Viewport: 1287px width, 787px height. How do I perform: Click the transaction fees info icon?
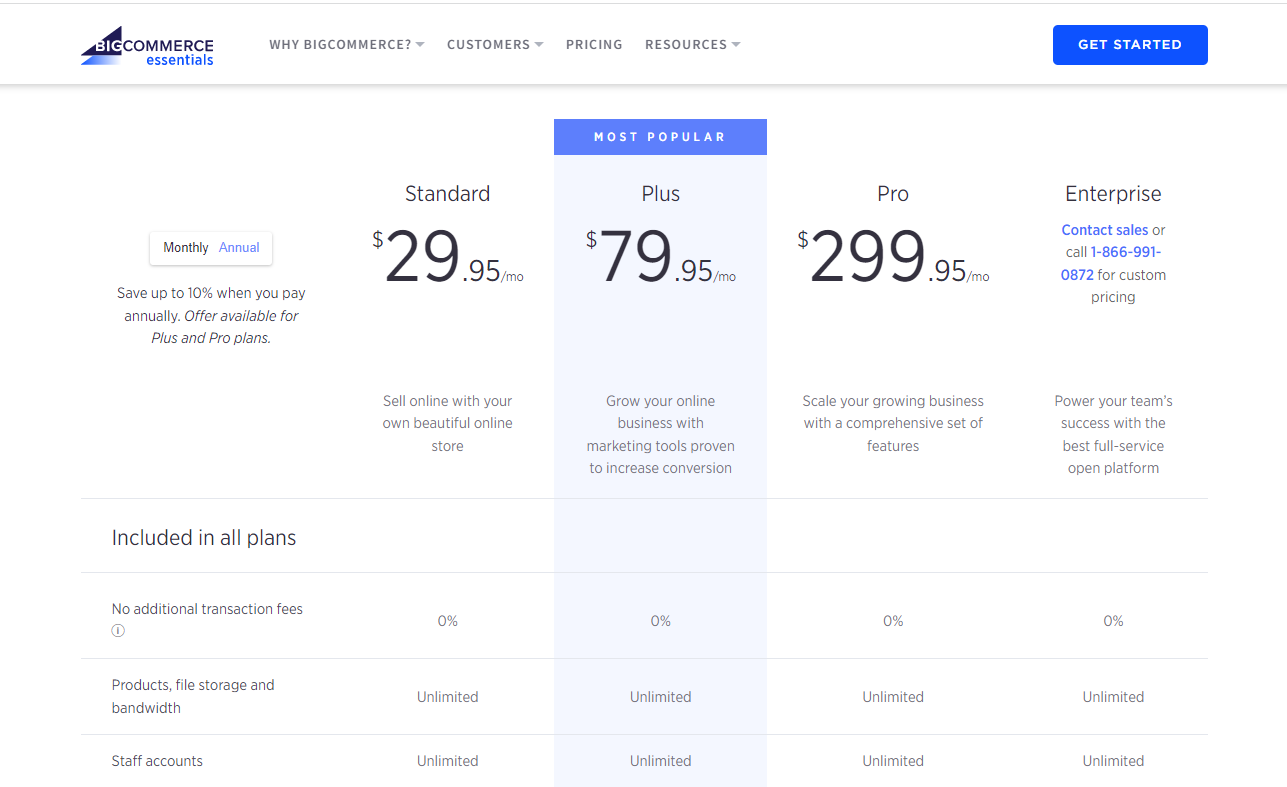tap(118, 631)
